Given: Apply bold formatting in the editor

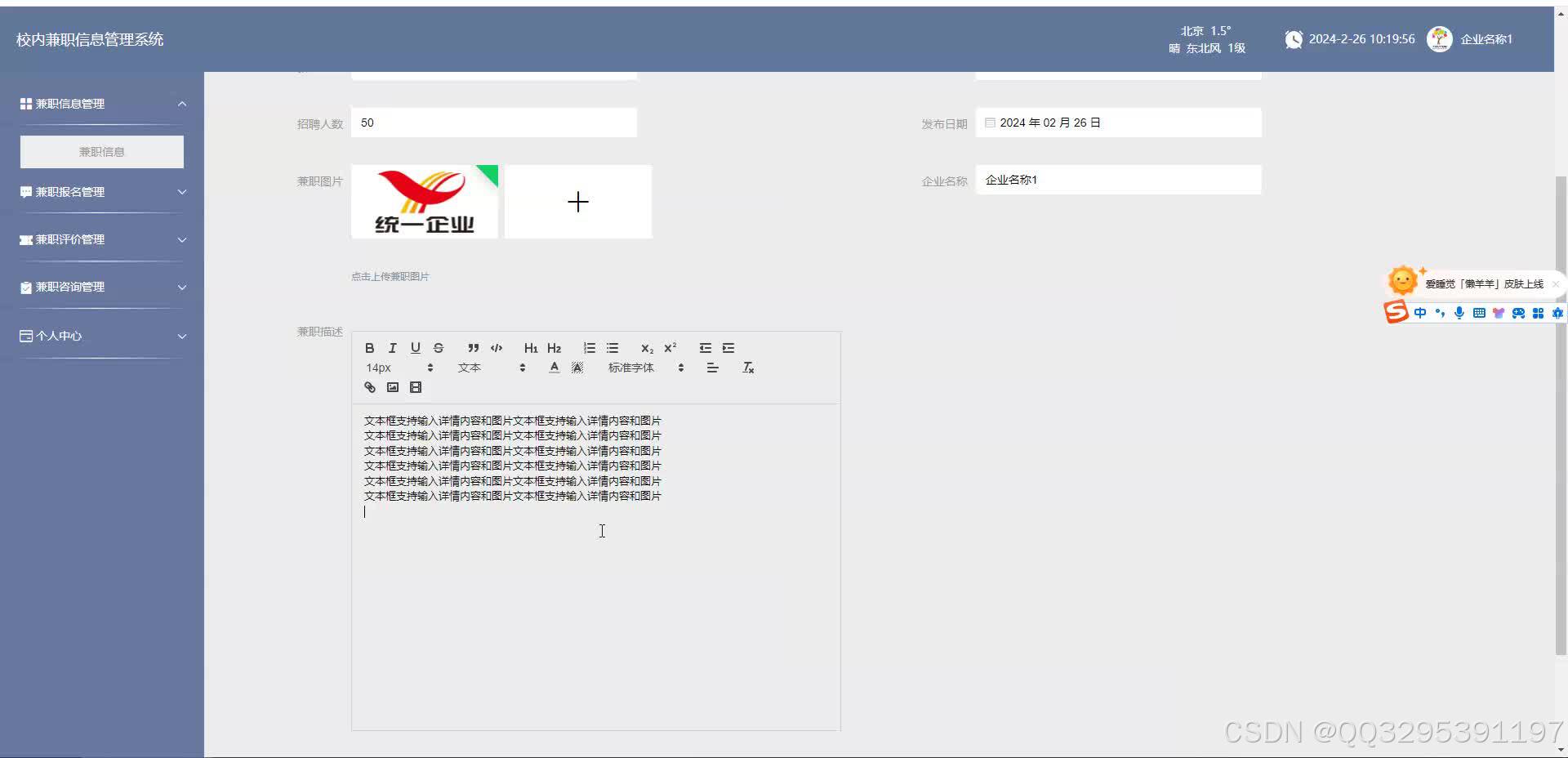Looking at the screenshot, I should click(x=369, y=348).
